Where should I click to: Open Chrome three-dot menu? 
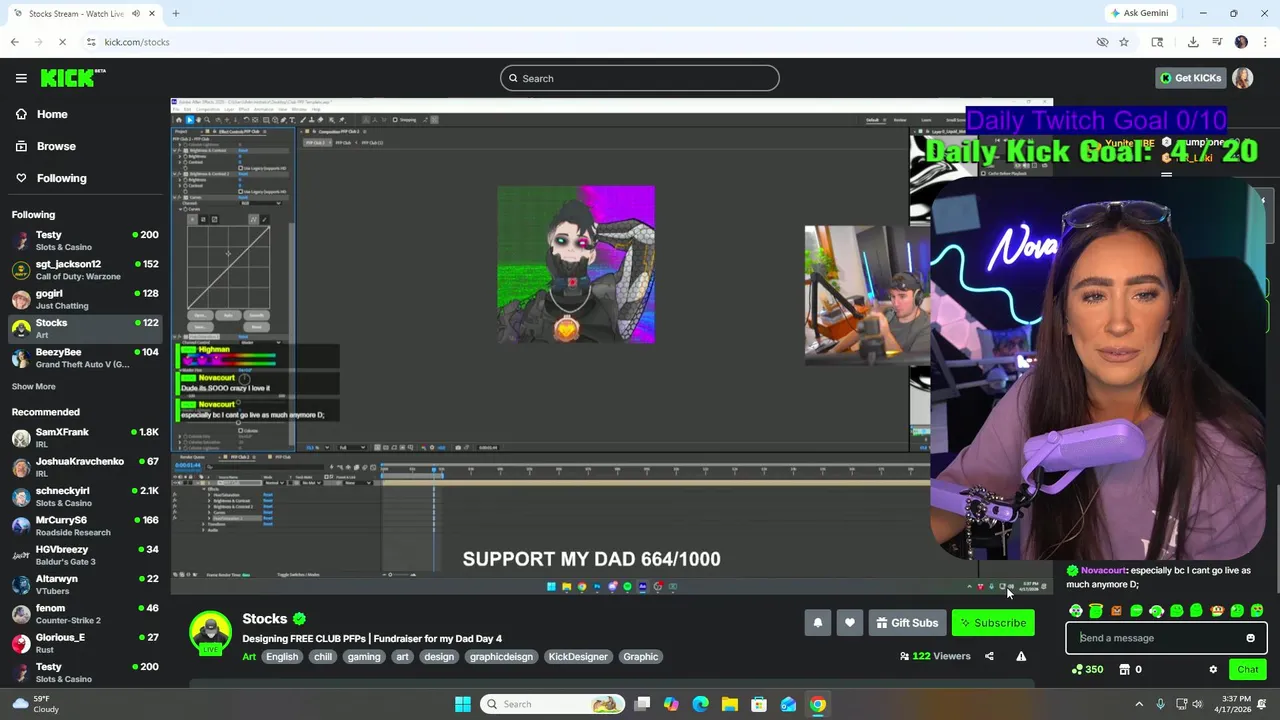(x=1265, y=42)
